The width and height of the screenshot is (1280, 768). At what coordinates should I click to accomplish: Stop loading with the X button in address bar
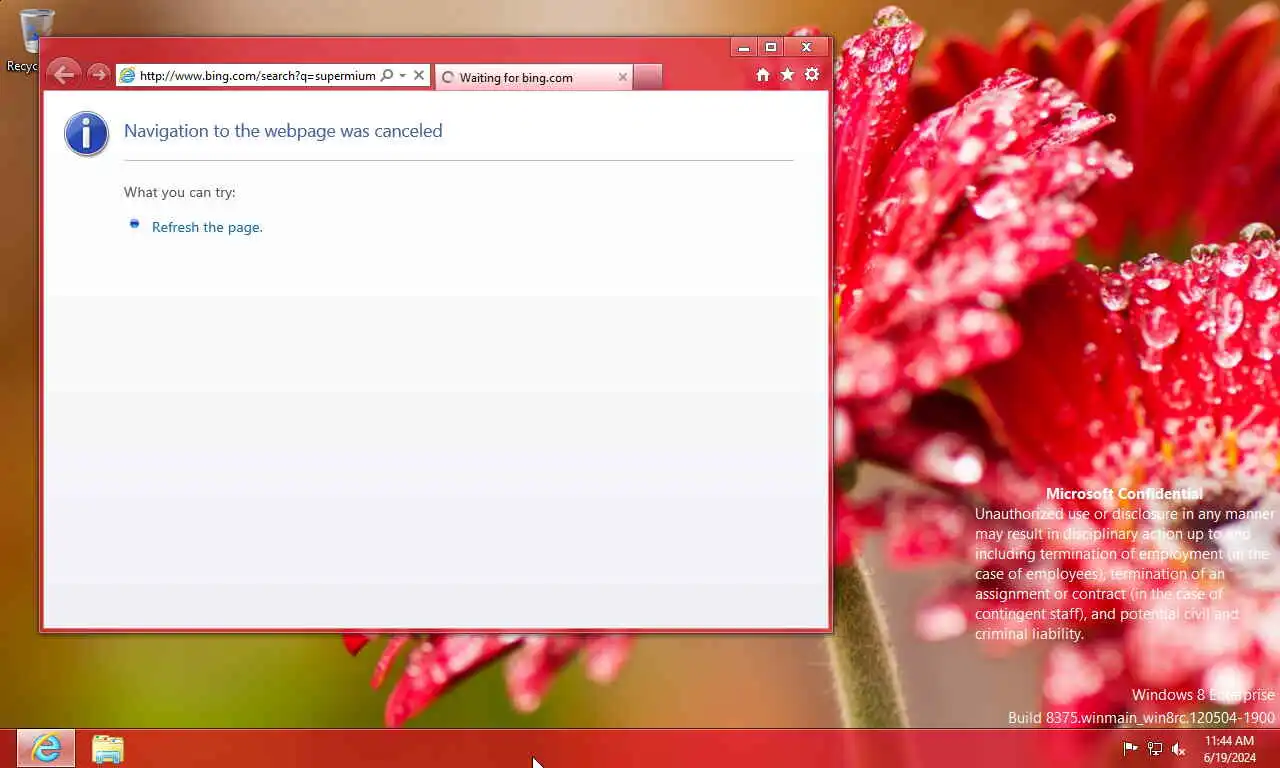pos(419,75)
